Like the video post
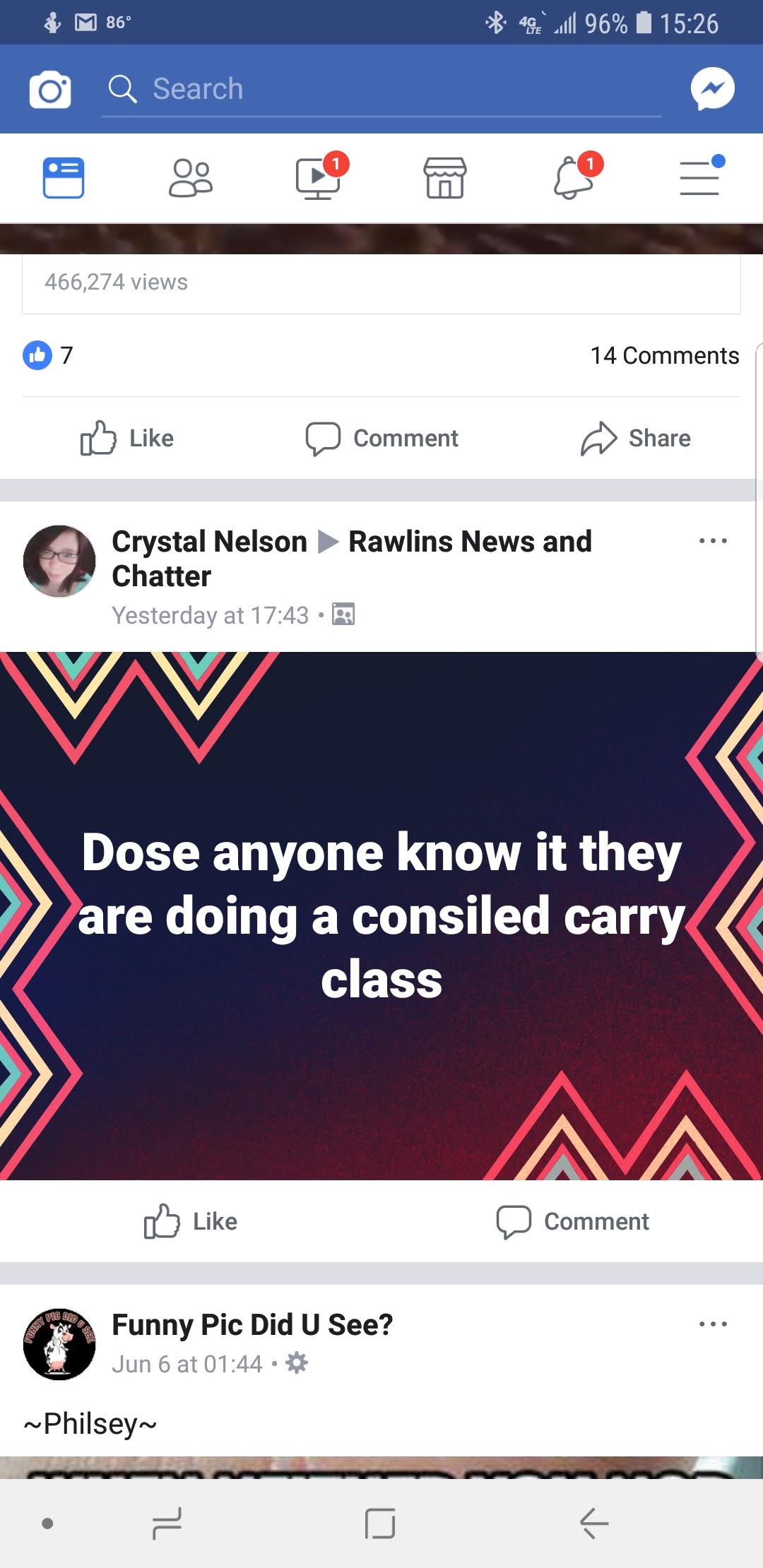The width and height of the screenshot is (763, 1568). 127,438
